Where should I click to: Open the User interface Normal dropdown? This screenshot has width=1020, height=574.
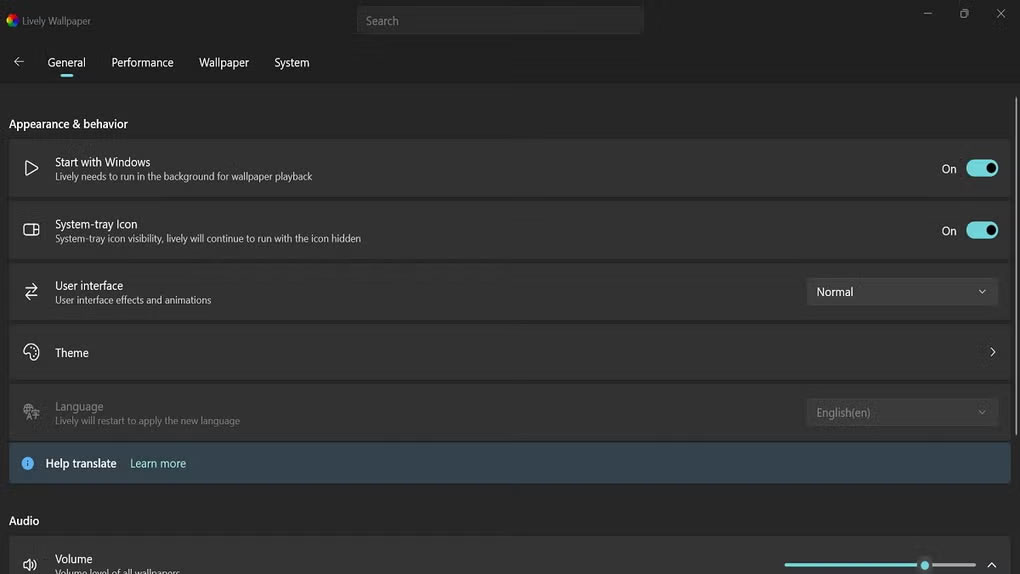901,292
